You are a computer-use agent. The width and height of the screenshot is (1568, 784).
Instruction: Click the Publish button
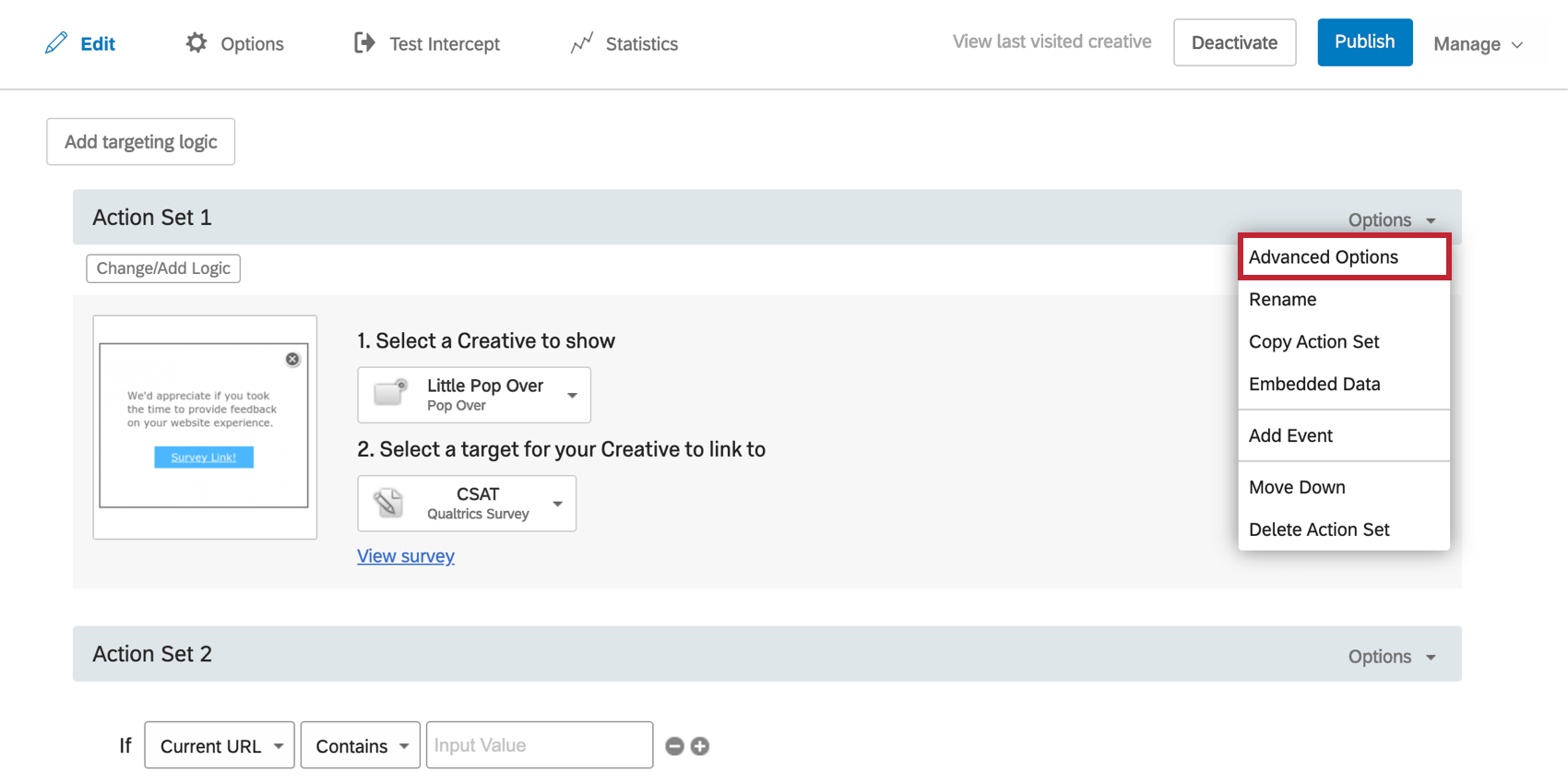(x=1364, y=42)
